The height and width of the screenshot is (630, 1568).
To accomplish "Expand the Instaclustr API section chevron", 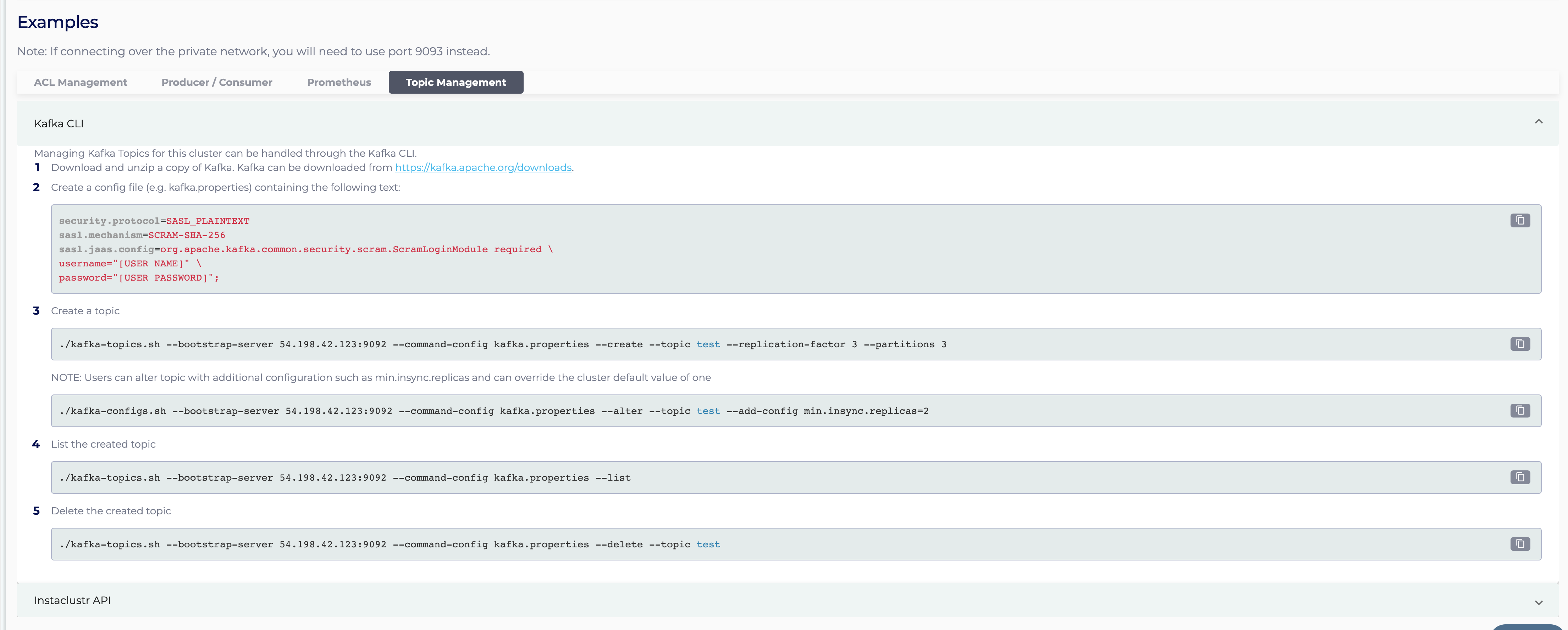I will (1538, 602).
